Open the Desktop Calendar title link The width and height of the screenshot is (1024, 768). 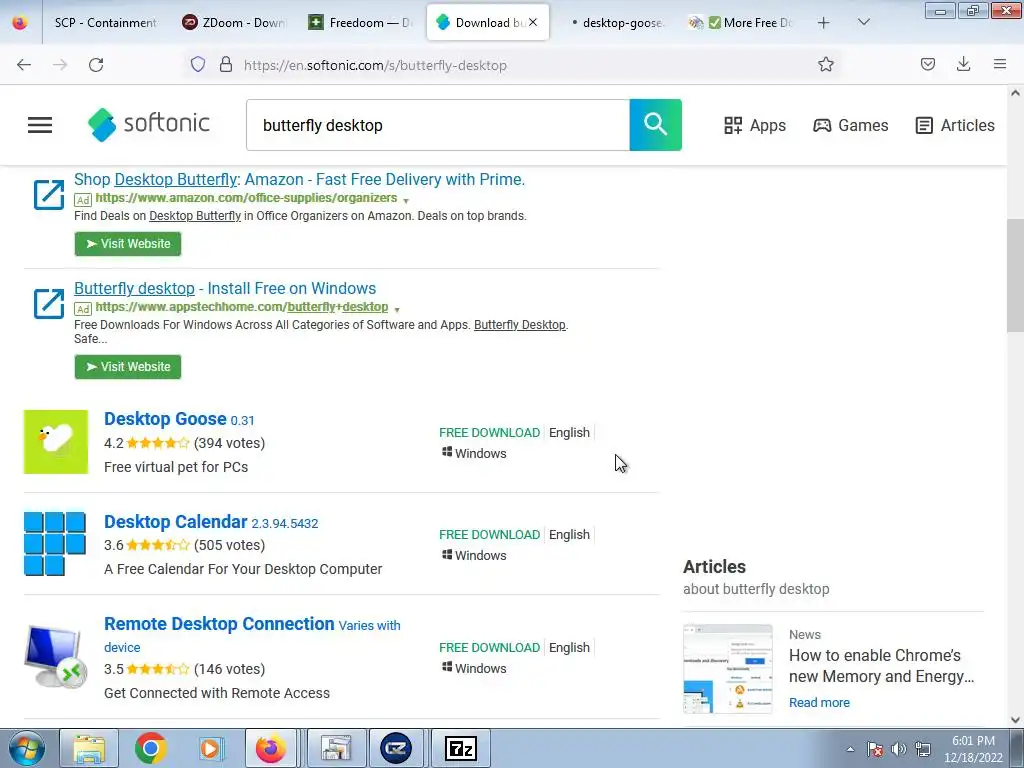176,522
